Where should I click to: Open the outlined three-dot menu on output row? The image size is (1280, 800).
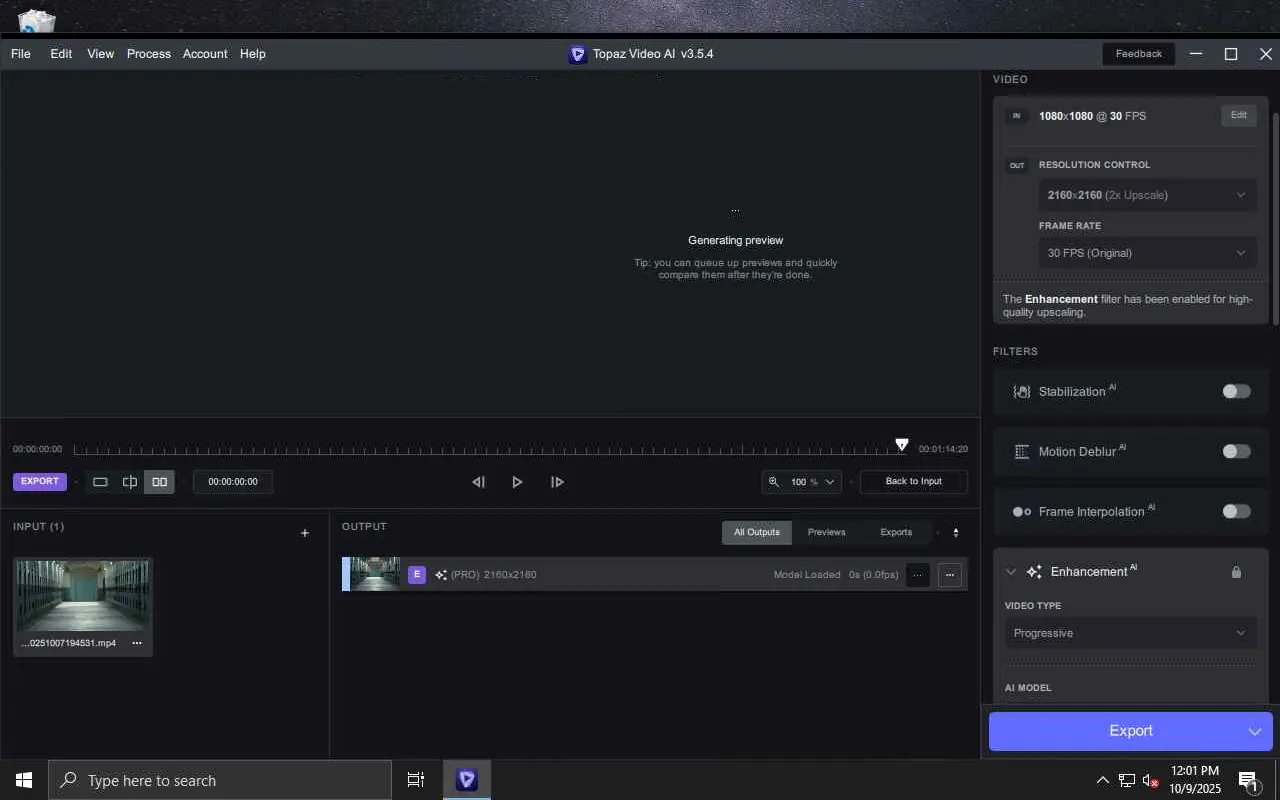tap(950, 575)
